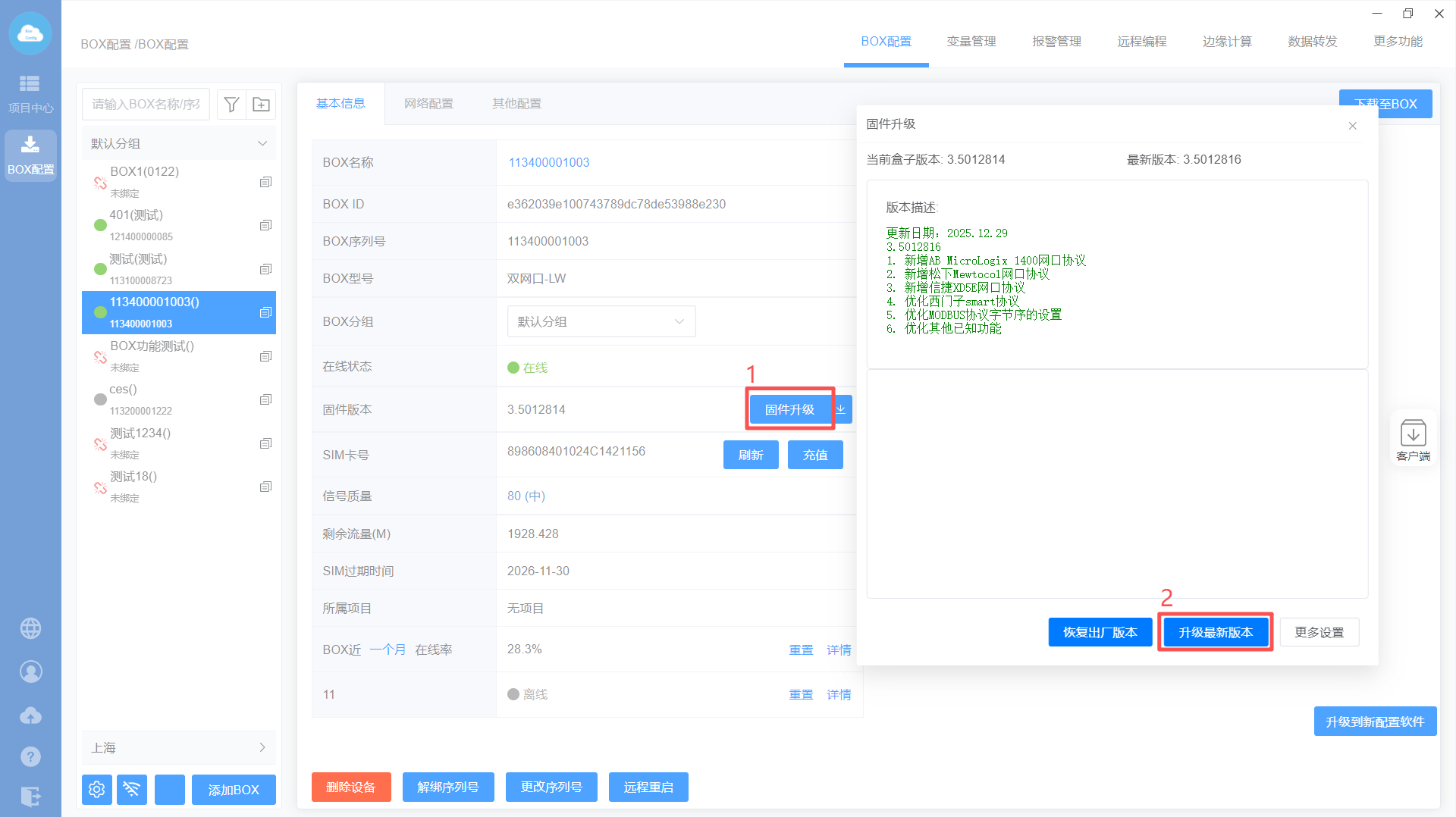Click copy icon beside 401(测试)
This screenshot has height=817, width=1456.
pyautogui.click(x=265, y=225)
